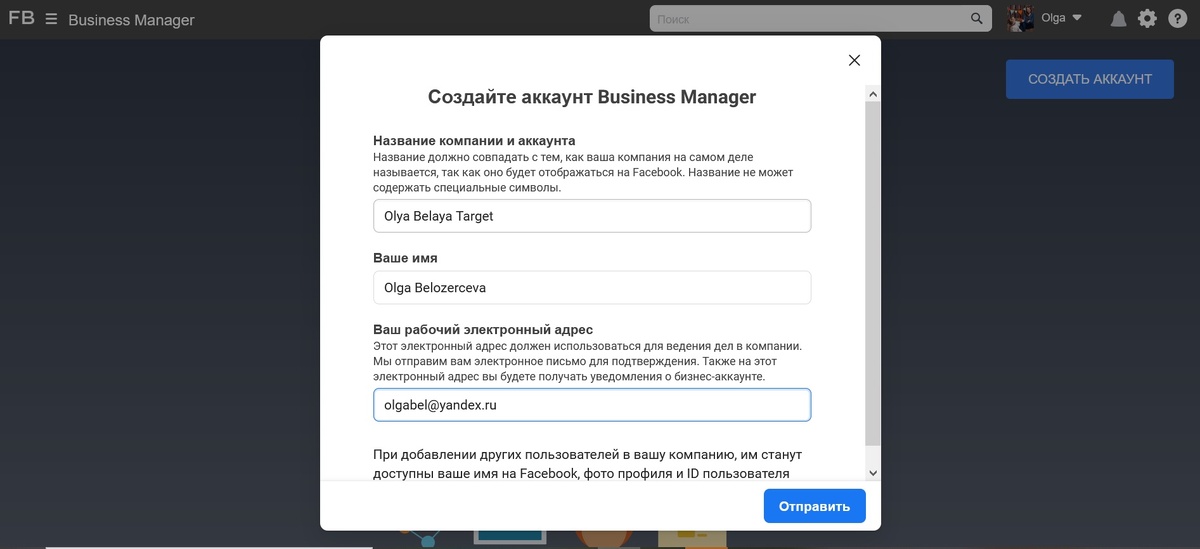The image size is (1200, 549).
Task: Click the Создайте аккаунт Business Manager heading
Action: (x=592, y=97)
